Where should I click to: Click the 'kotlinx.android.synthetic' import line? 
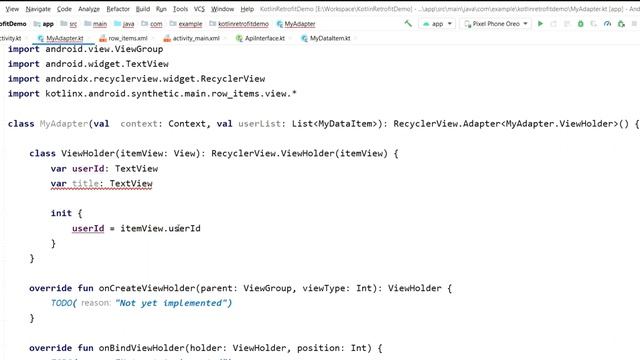(152, 93)
